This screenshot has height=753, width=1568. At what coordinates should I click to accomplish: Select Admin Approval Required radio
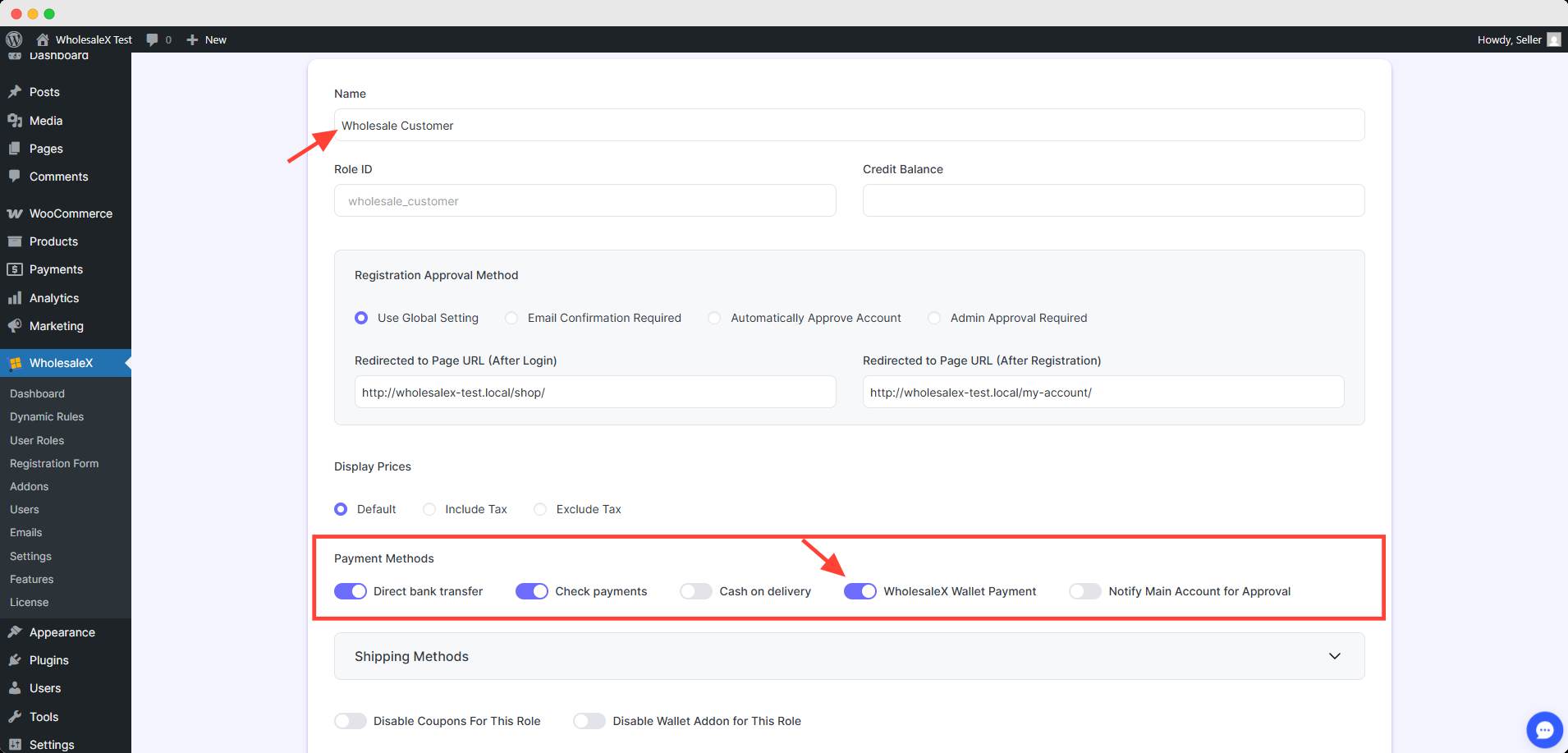click(934, 318)
